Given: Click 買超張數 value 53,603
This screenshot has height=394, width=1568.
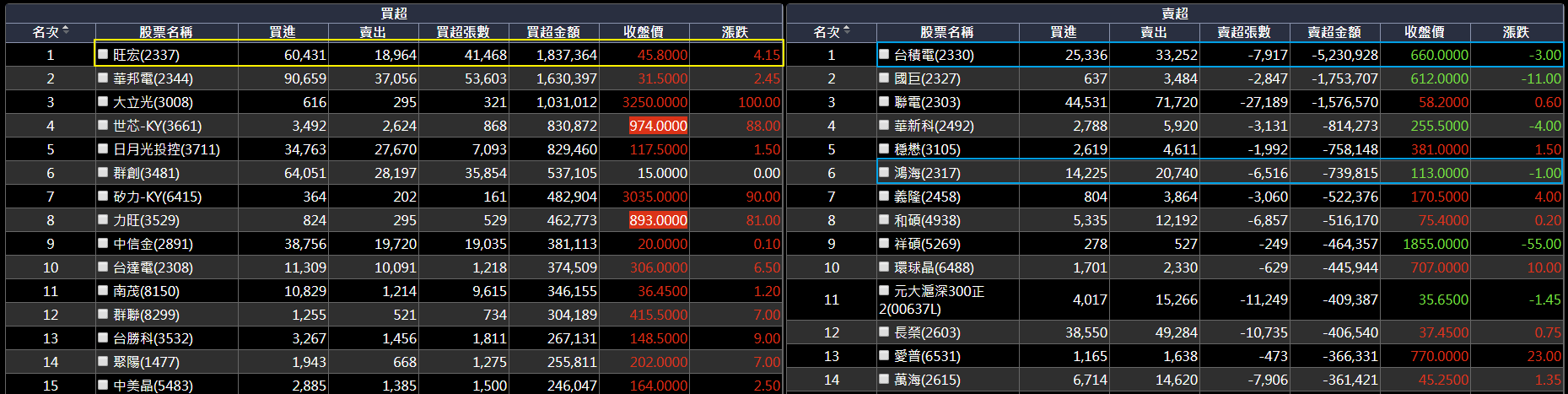Looking at the screenshot, I should click(x=486, y=78).
